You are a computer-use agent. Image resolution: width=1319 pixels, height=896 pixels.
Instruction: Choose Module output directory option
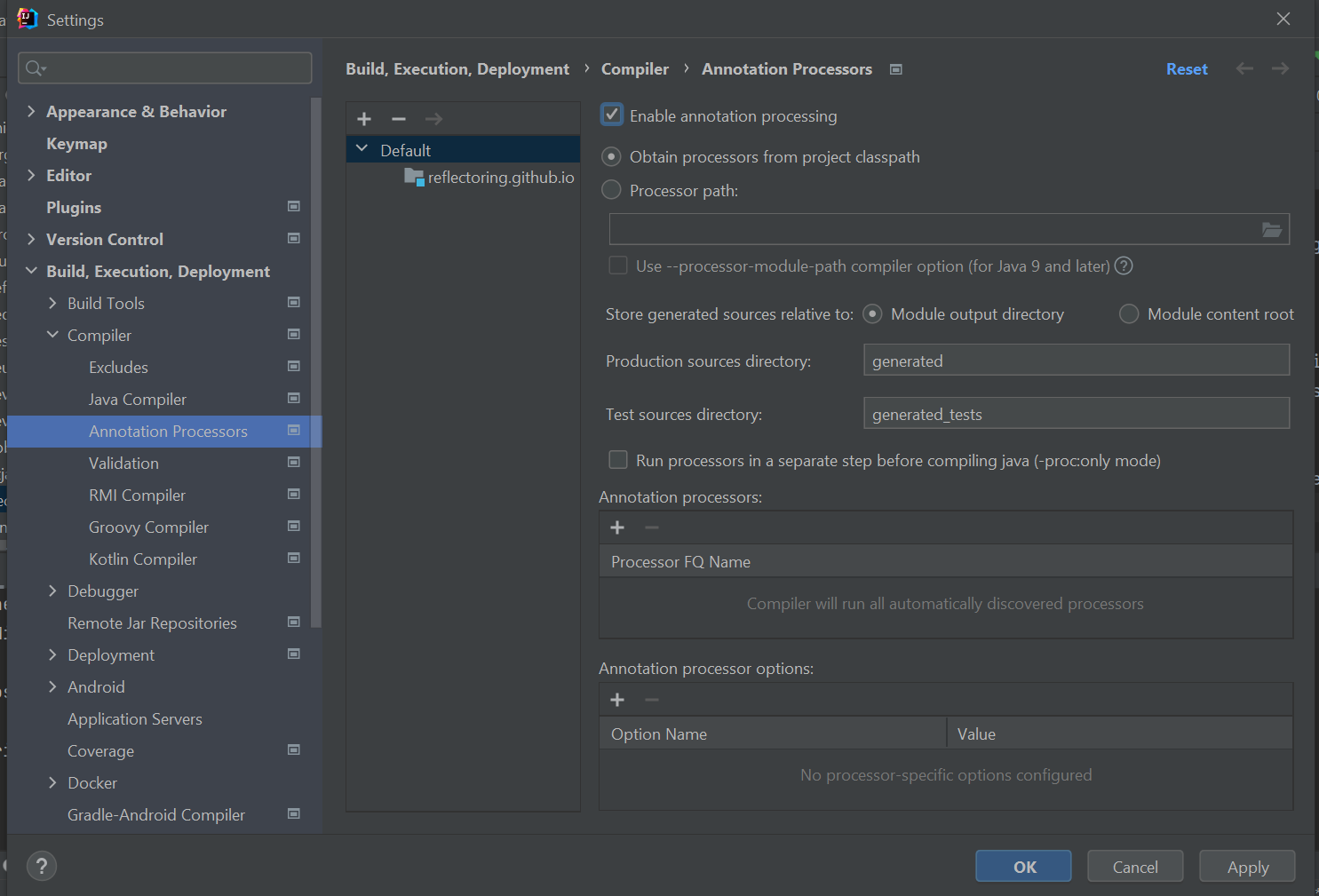coord(872,313)
